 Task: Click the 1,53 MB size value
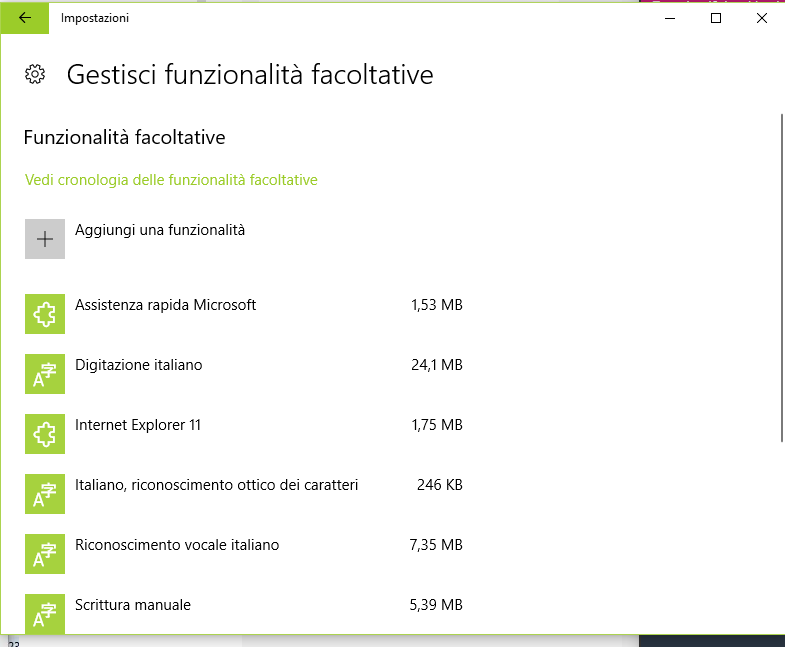tap(437, 304)
